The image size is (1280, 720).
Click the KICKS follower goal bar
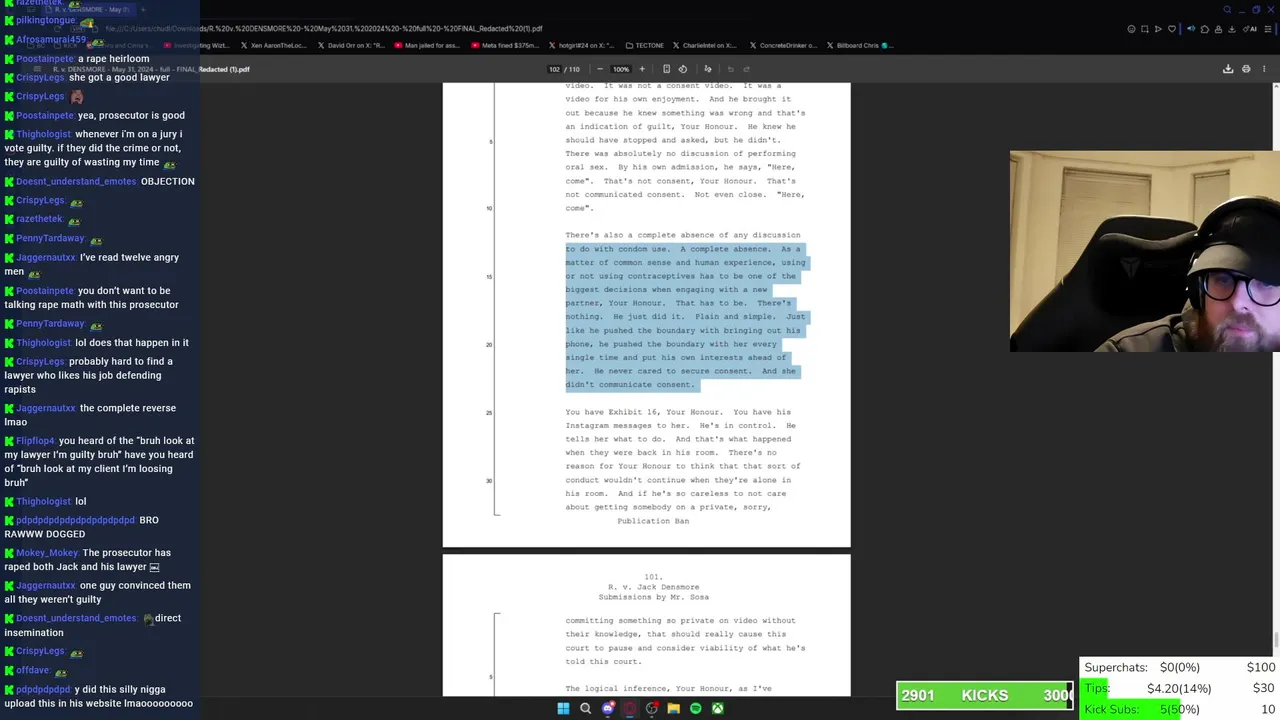(x=985, y=695)
